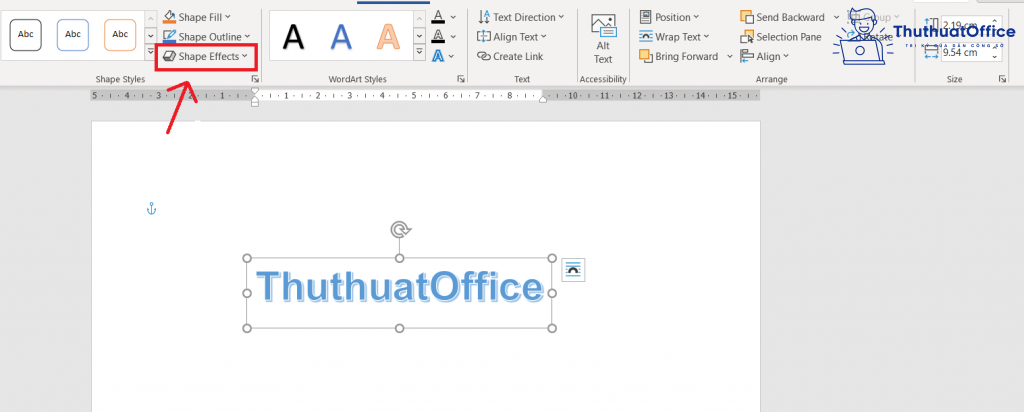The image size is (1024, 412).
Task: Open Shape Styles dialog launcher
Action: pos(255,79)
